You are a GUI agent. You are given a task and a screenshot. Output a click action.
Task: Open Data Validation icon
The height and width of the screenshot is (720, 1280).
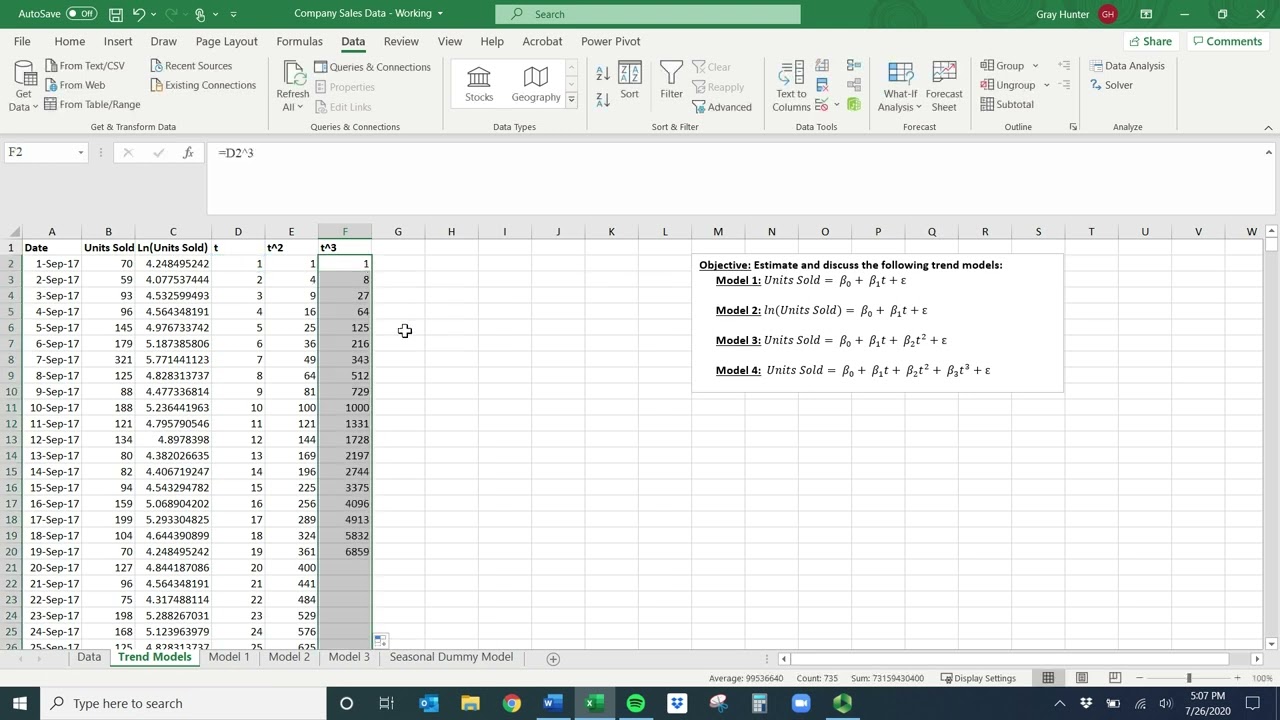point(822,104)
